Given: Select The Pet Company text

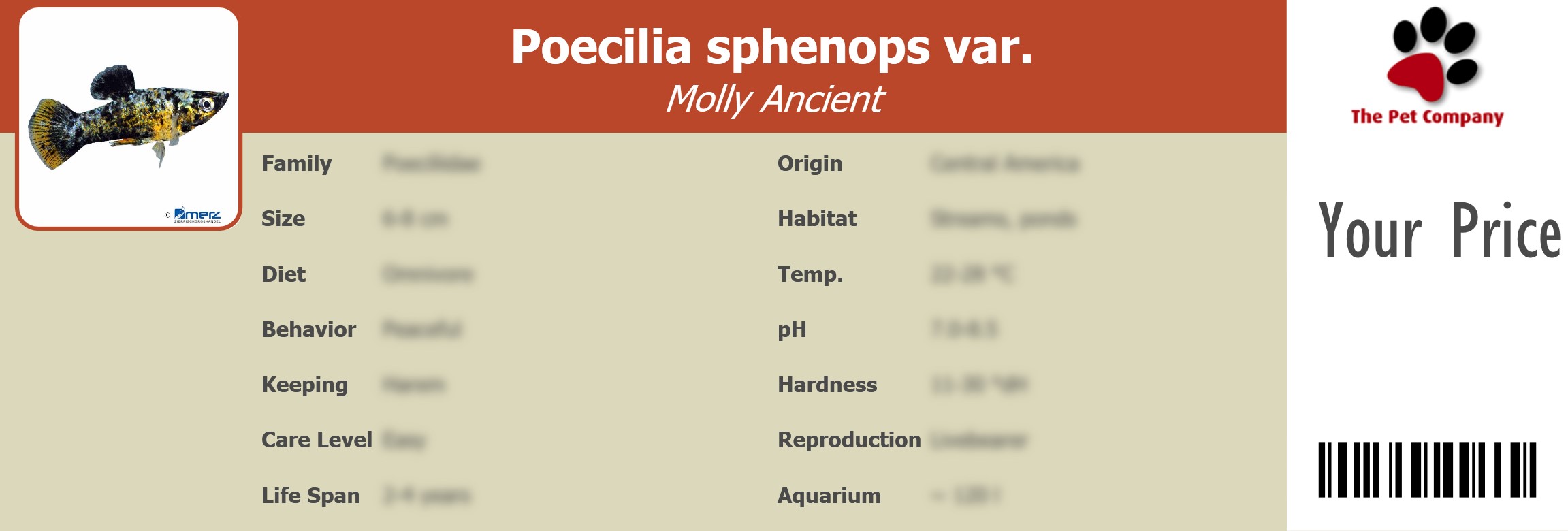Looking at the screenshot, I should [1427, 117].
